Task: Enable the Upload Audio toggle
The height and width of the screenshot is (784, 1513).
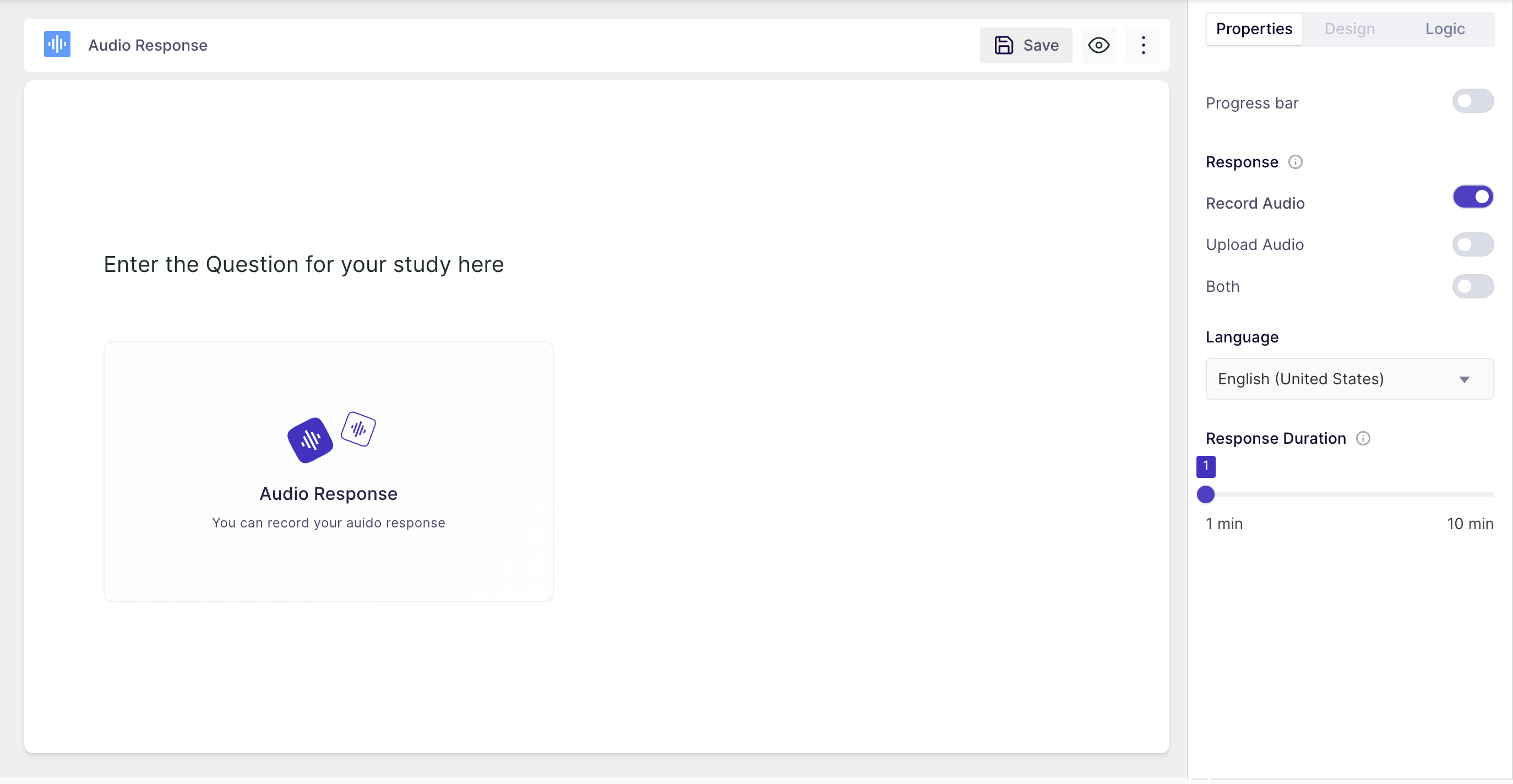Action: pos(1472,244)
